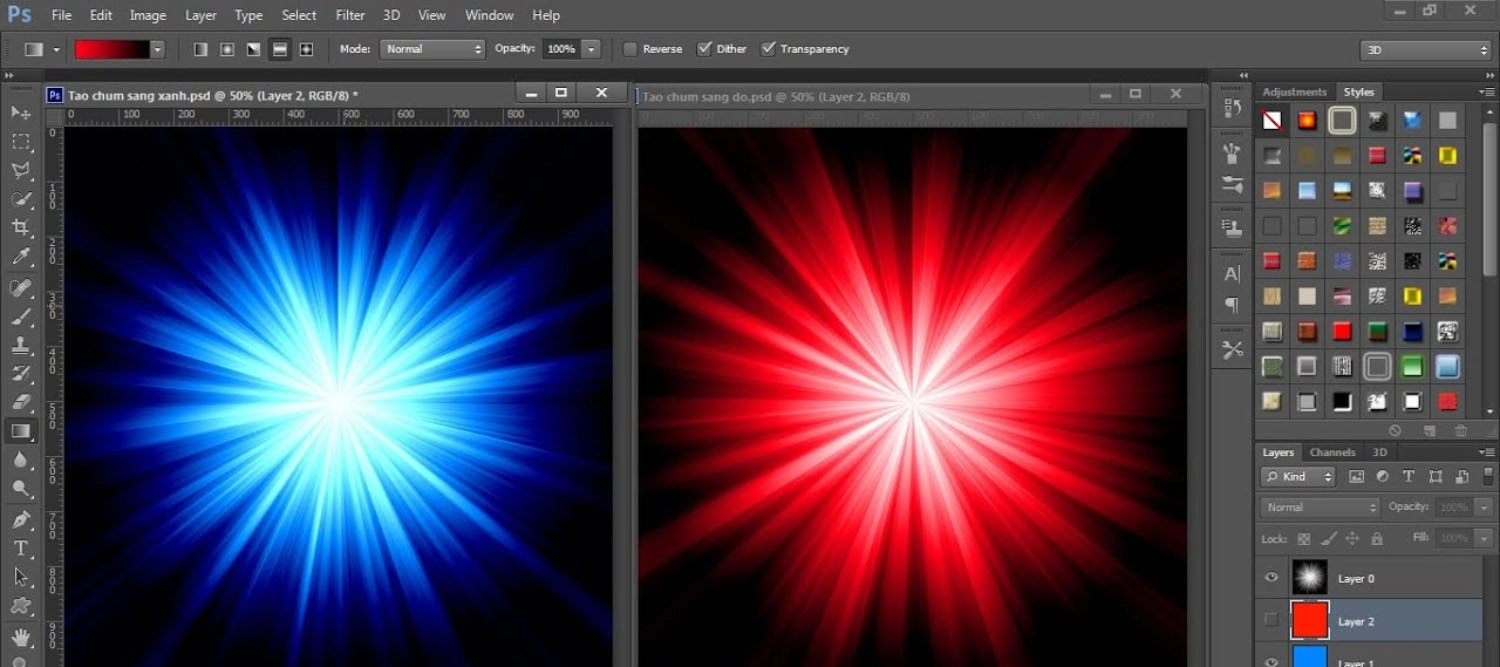Screen dimensions: 1500x667
Task: Filter layers by pixel layers icon
Action: (1356, 477)
